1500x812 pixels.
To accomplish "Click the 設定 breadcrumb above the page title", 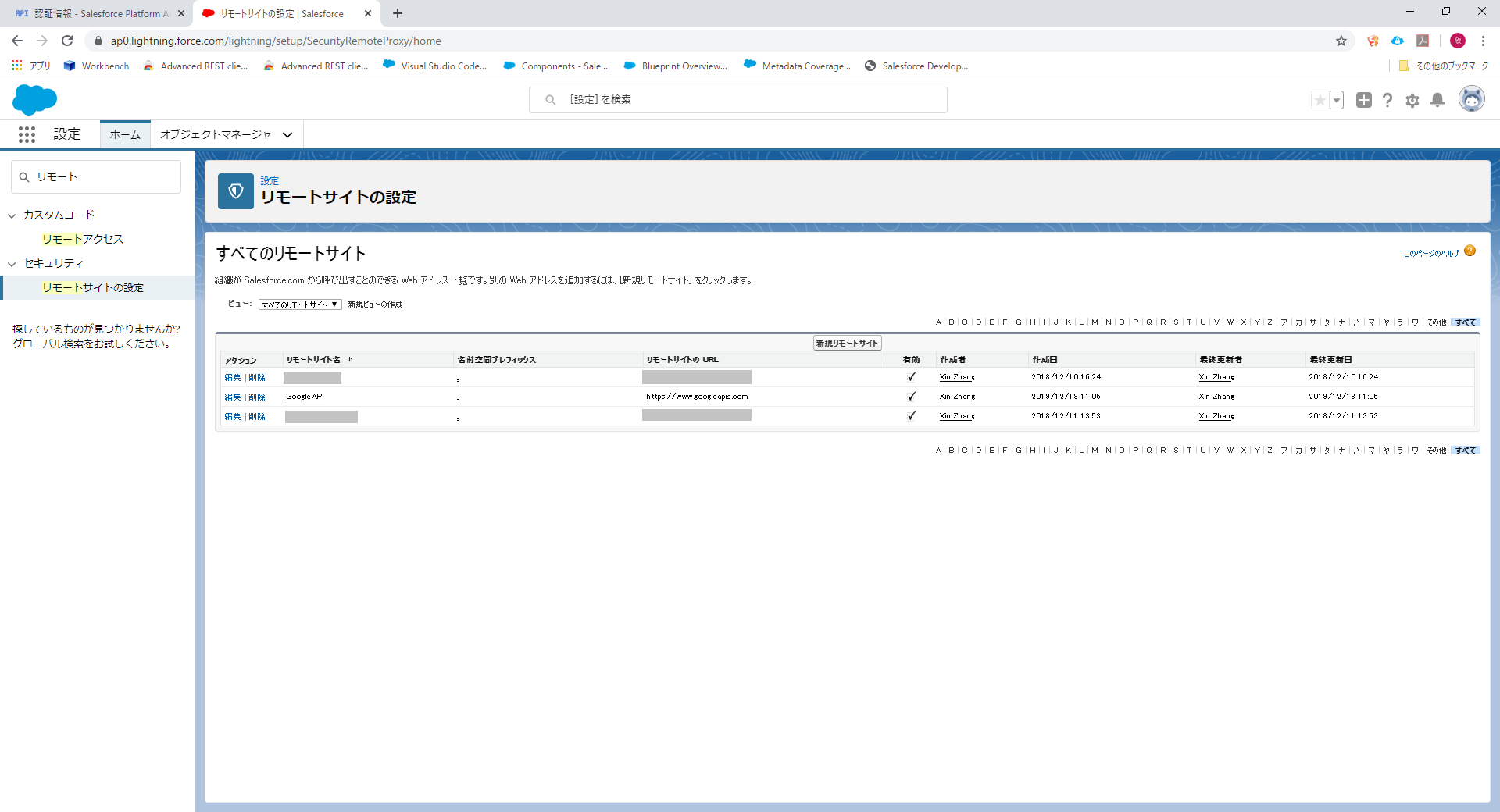I will (x=270, y=180).
